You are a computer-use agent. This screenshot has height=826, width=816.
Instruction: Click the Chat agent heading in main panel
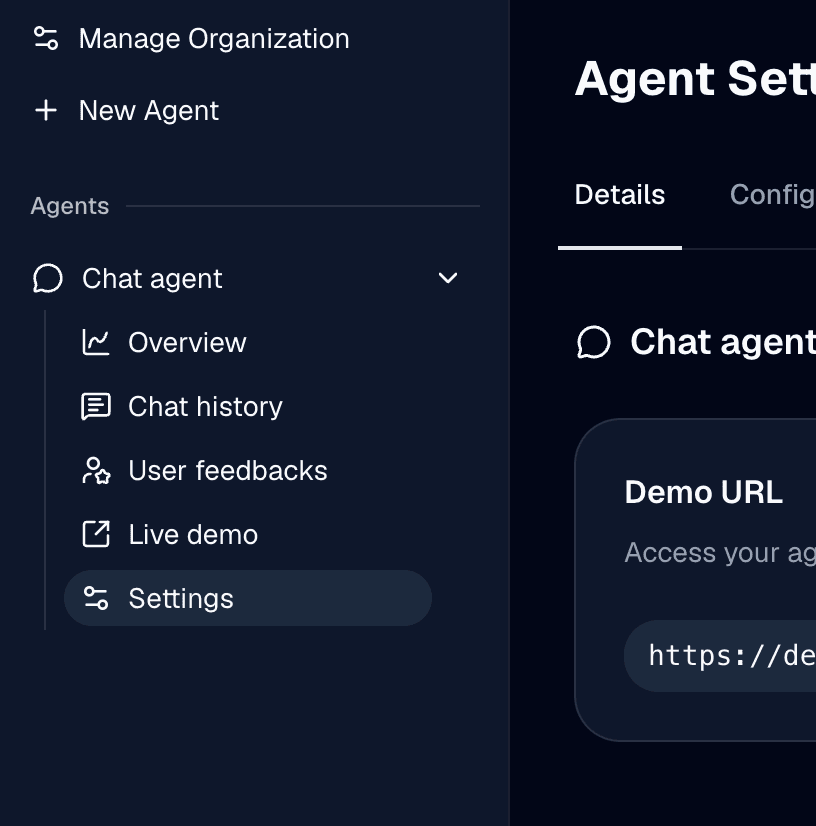(x=723, y=342)
